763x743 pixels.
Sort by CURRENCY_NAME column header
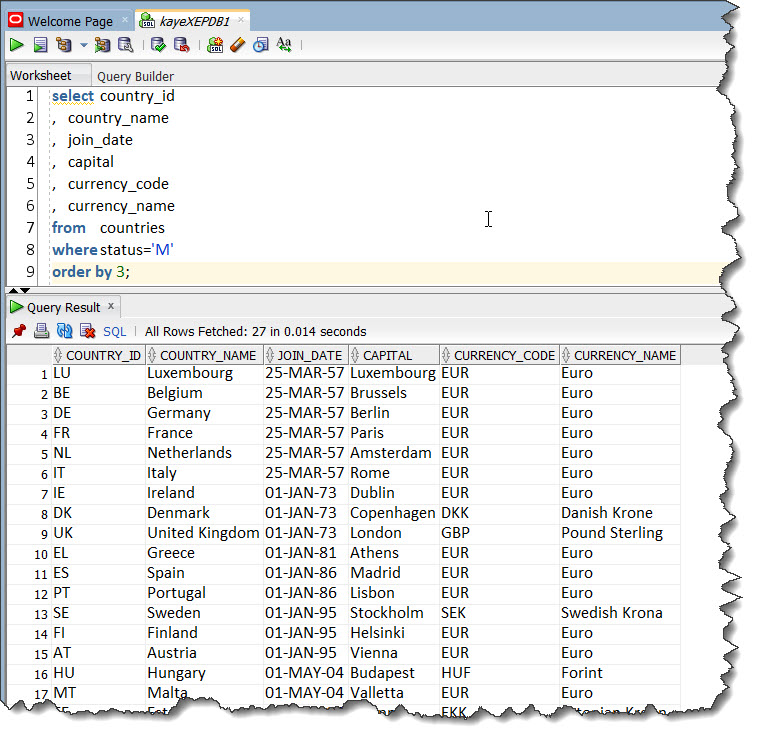tap(620, 355)
